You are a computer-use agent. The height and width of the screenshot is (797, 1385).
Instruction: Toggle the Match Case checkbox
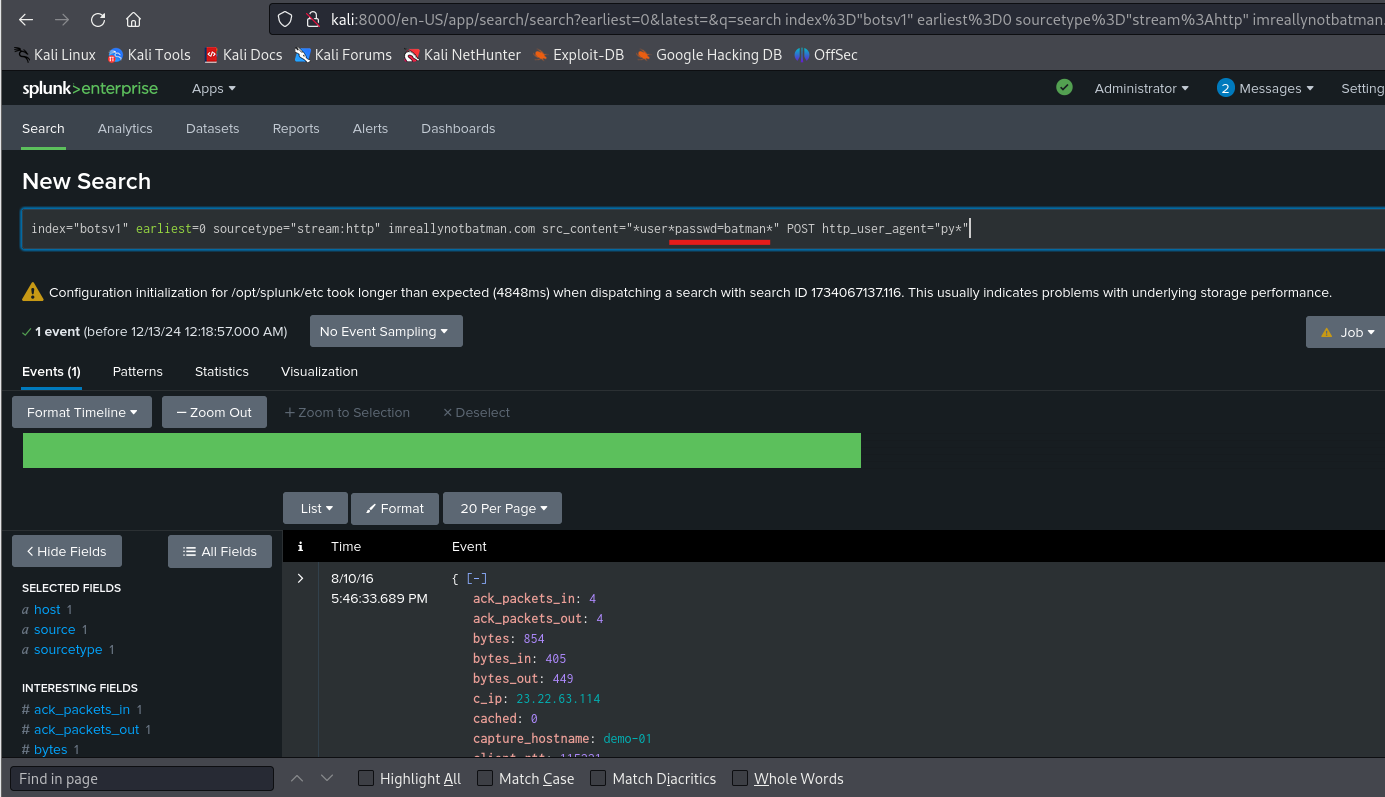[485, 778]
